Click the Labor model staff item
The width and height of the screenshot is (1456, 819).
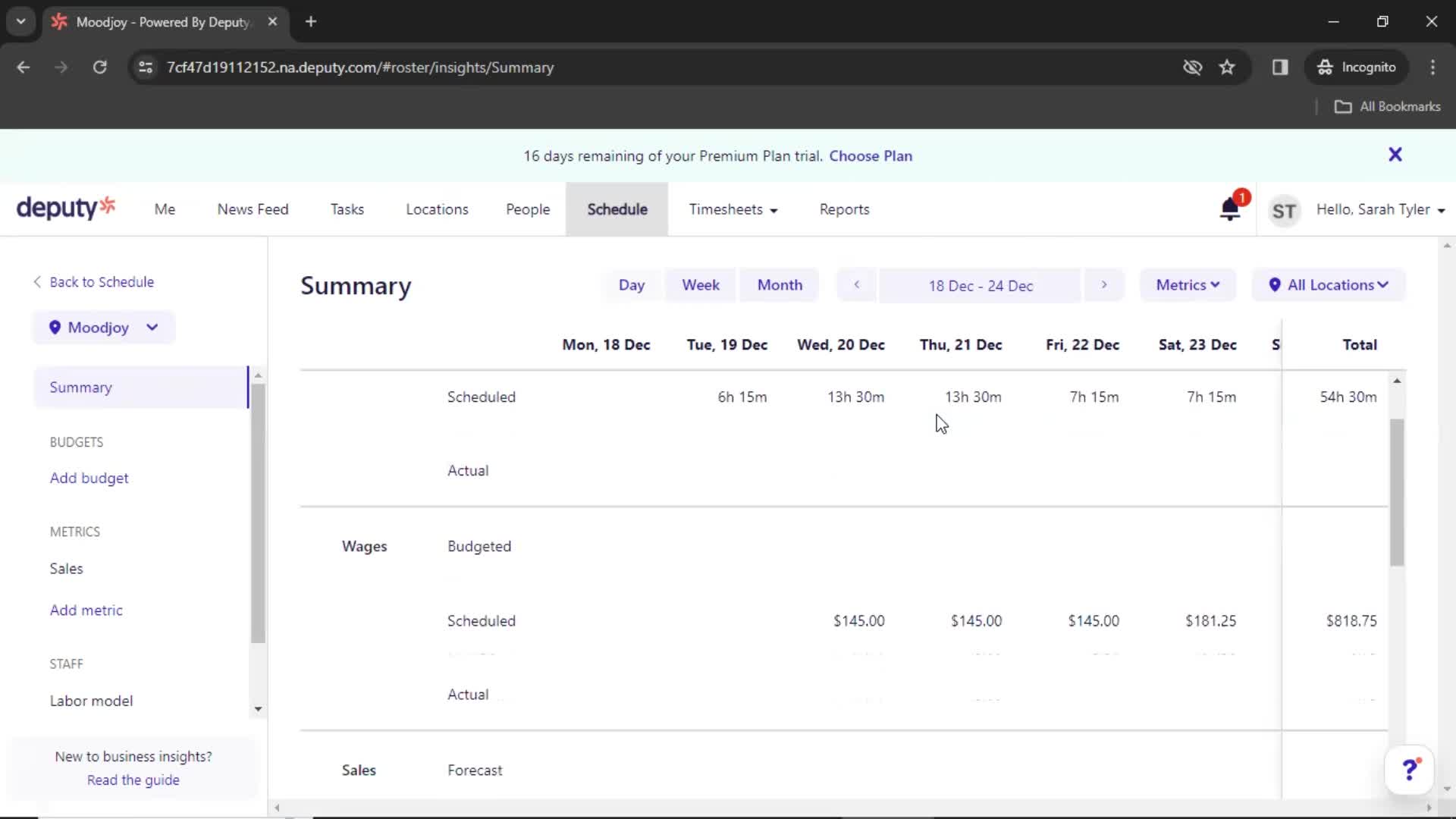(x=92, y=700)
